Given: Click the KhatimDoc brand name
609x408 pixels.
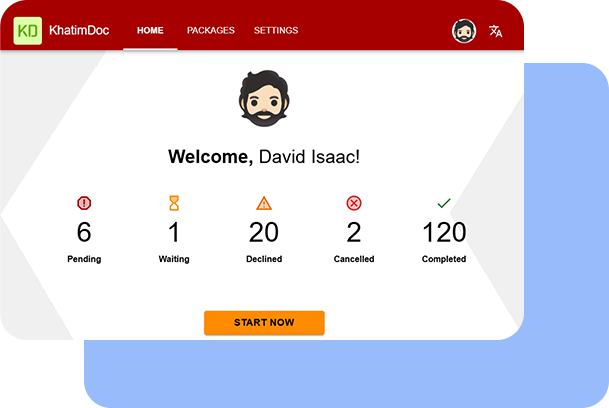Looking at the screenshot, I should 79,30.
